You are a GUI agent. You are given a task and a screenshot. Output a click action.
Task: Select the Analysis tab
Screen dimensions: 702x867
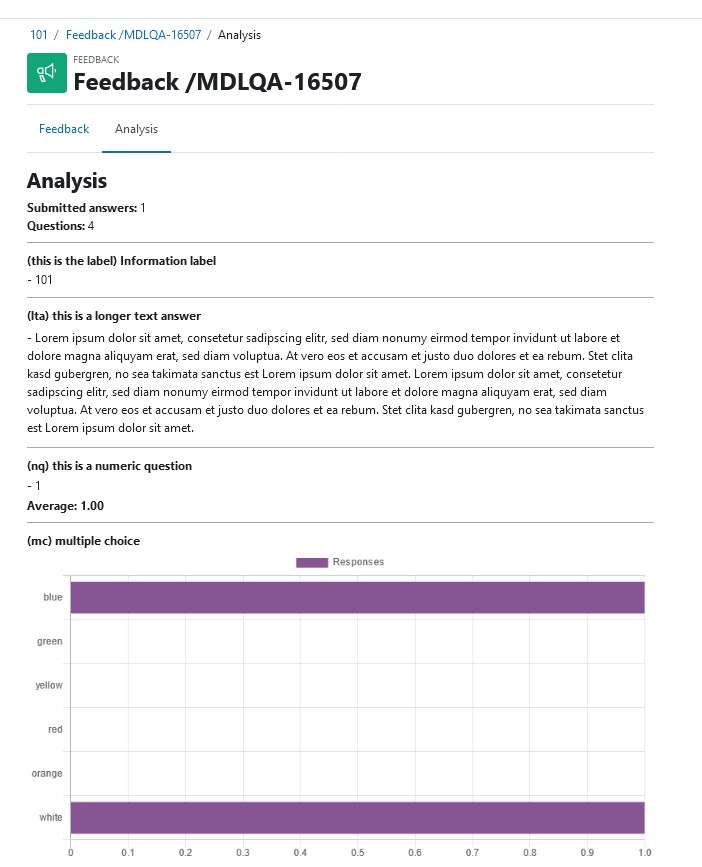[137, 129]
